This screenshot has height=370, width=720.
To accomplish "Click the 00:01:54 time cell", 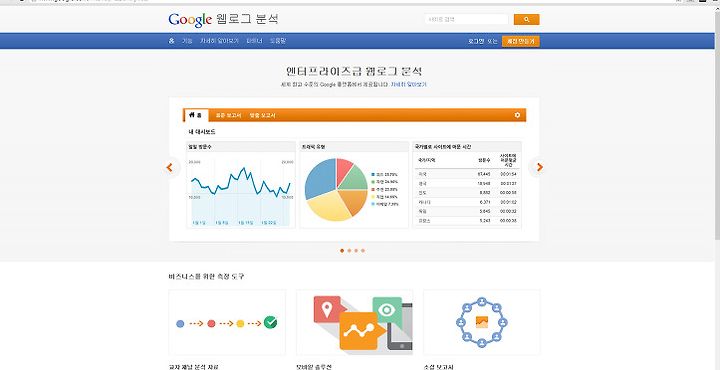I will coord(509,174).
